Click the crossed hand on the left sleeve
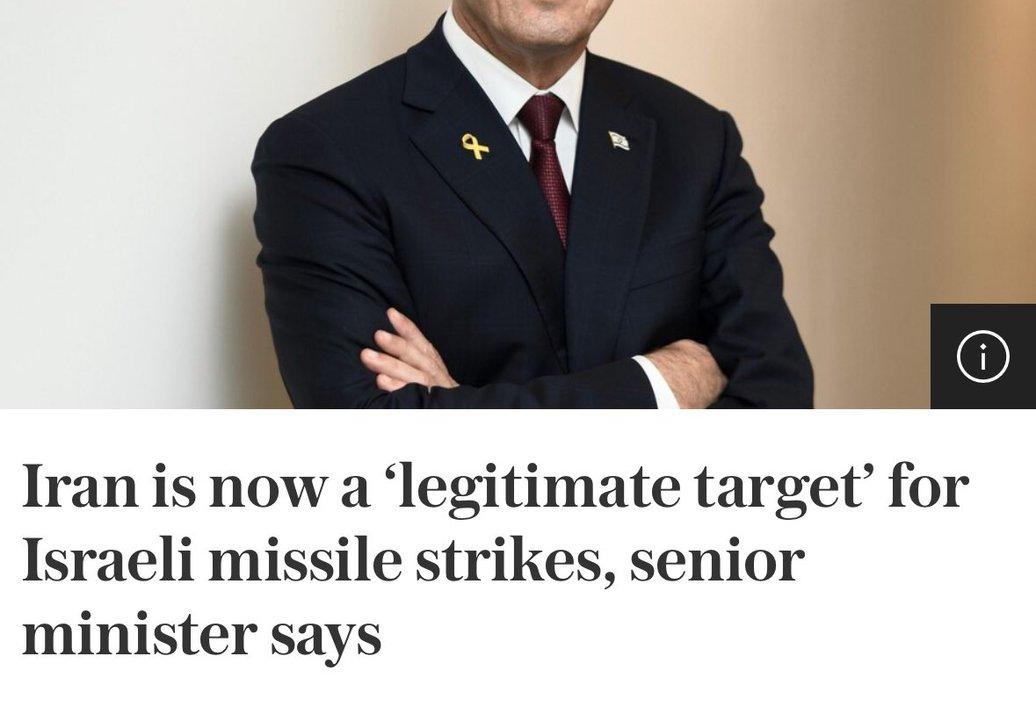Screen dimensions: 1036x720 pyautogui.click(x=408, y=353)
